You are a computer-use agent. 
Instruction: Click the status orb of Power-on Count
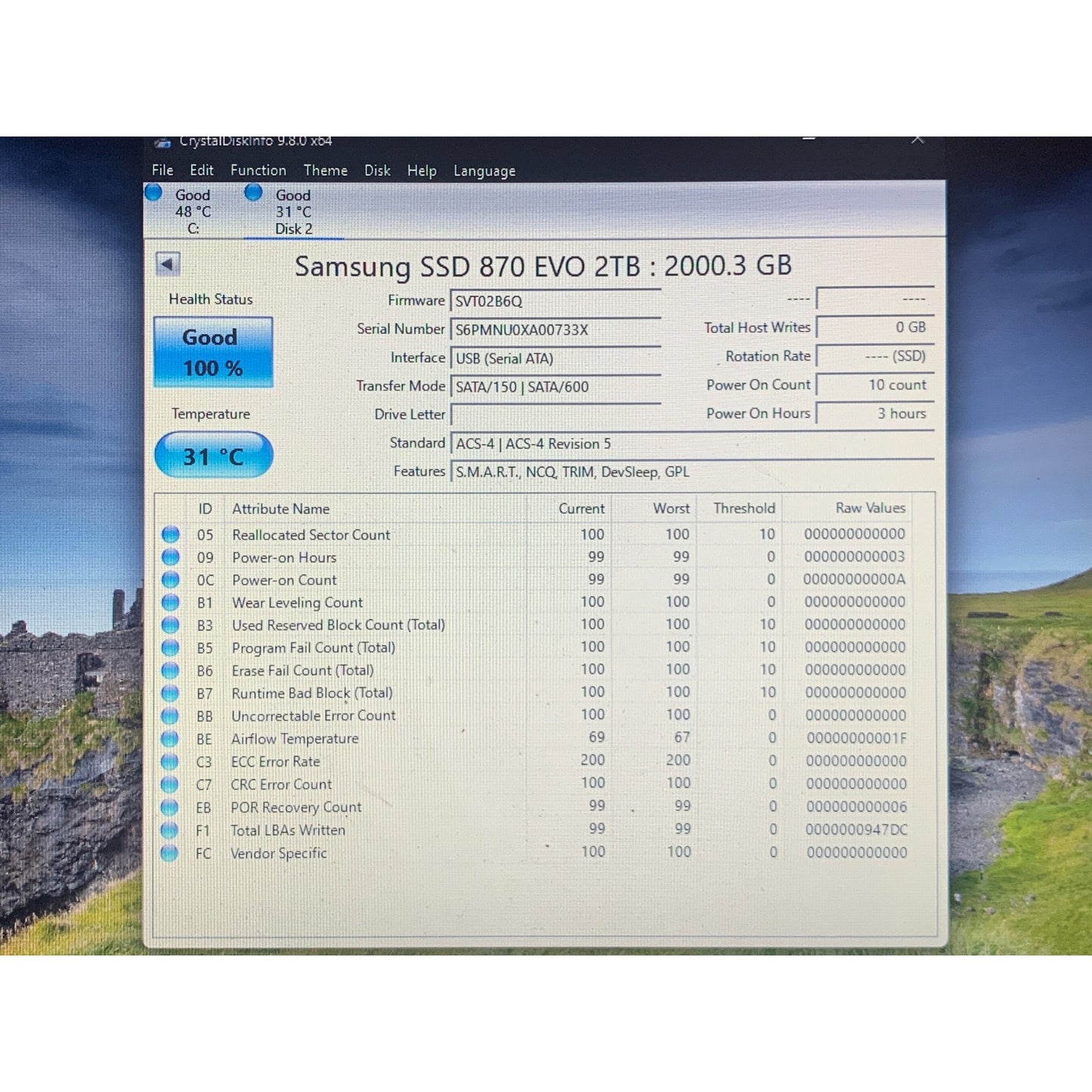171,580
